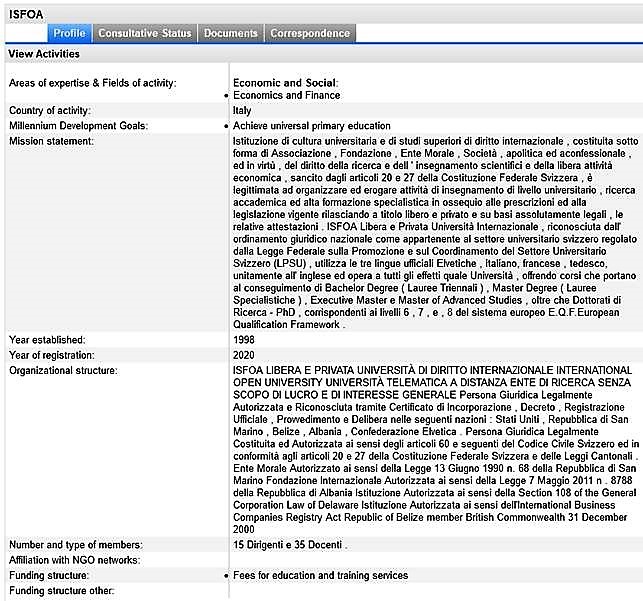Image resolution: width=643 pixels, height=601 pixels.
Task: Select 'Areas of expertise & Fields of activity' label
Action: (93, 83)
